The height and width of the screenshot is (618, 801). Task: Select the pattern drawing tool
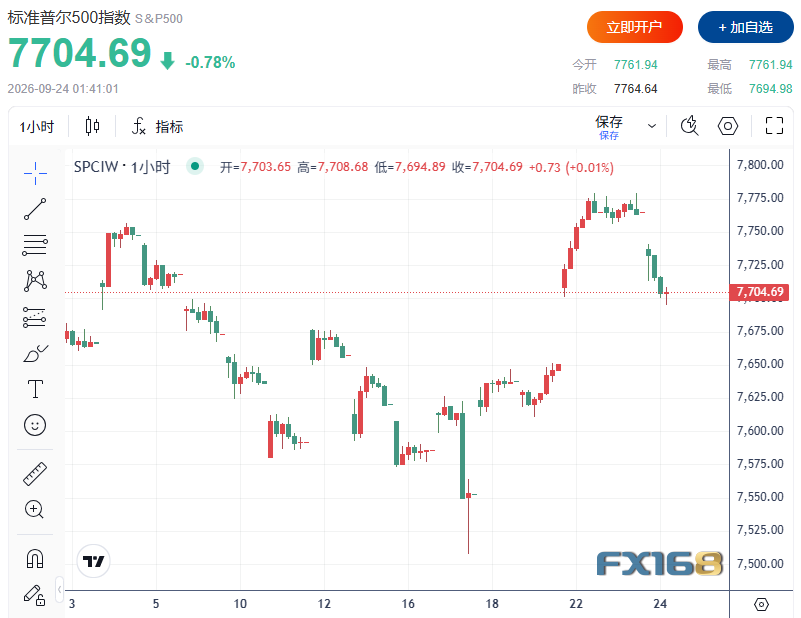35,281
